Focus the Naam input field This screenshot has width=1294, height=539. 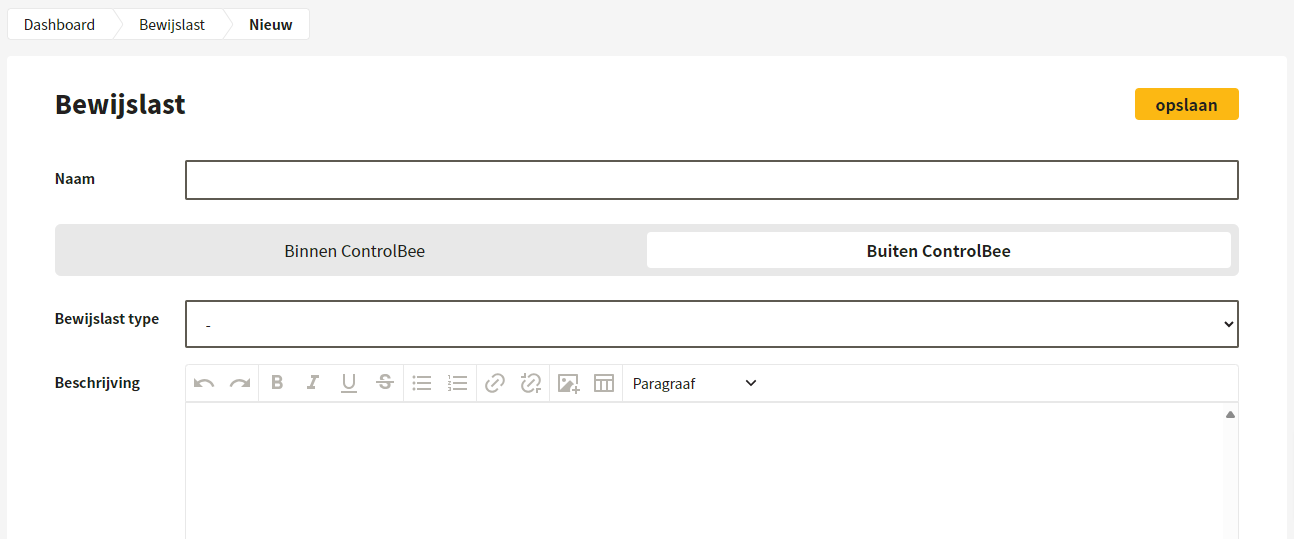(x=712, y=180)
